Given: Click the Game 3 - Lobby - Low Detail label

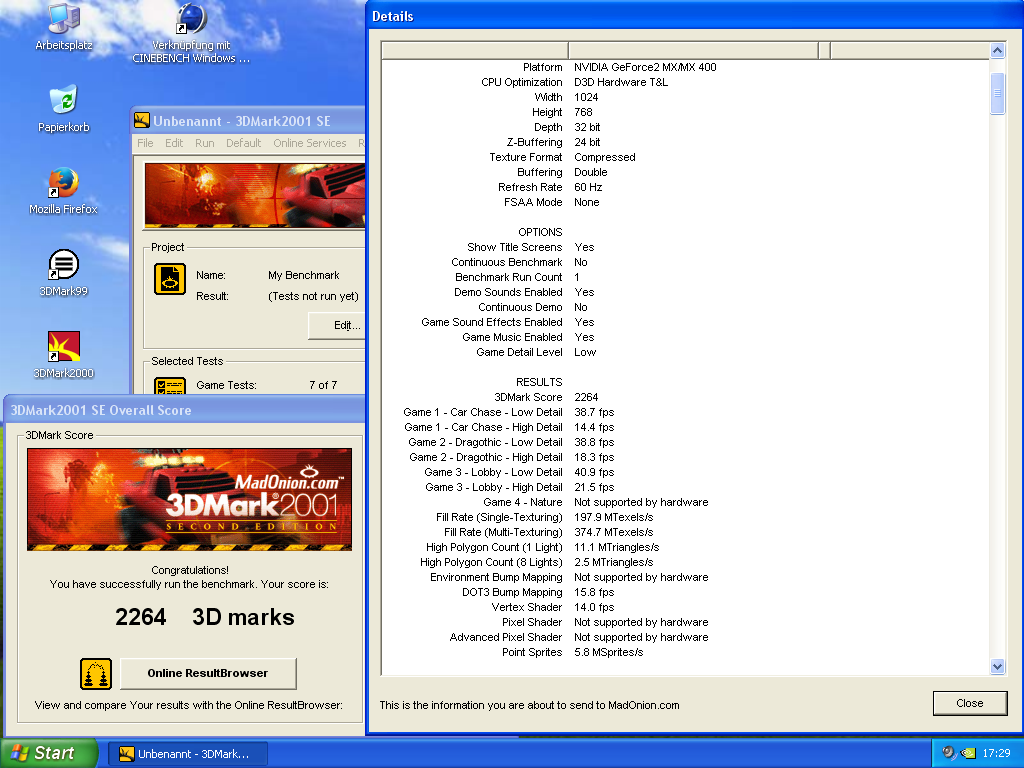Looking at the screenshot, I should [x=493, y=472].
